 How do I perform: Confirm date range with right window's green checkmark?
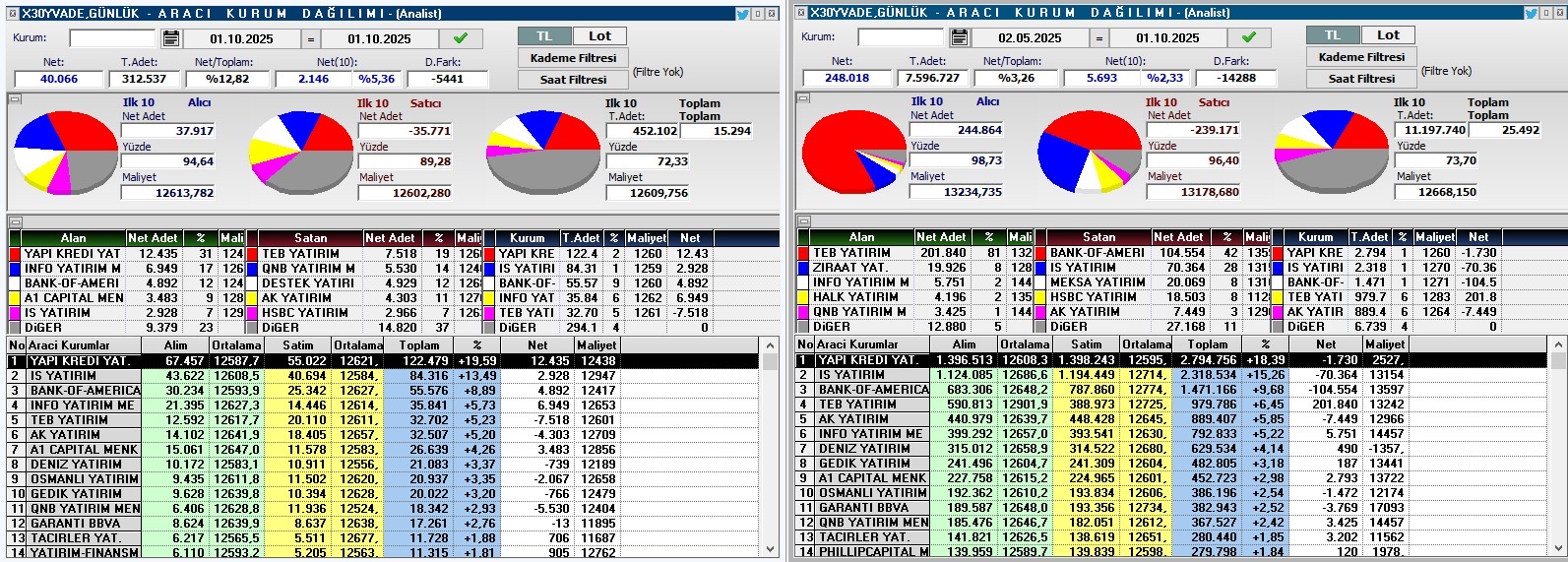[1248, 37]
